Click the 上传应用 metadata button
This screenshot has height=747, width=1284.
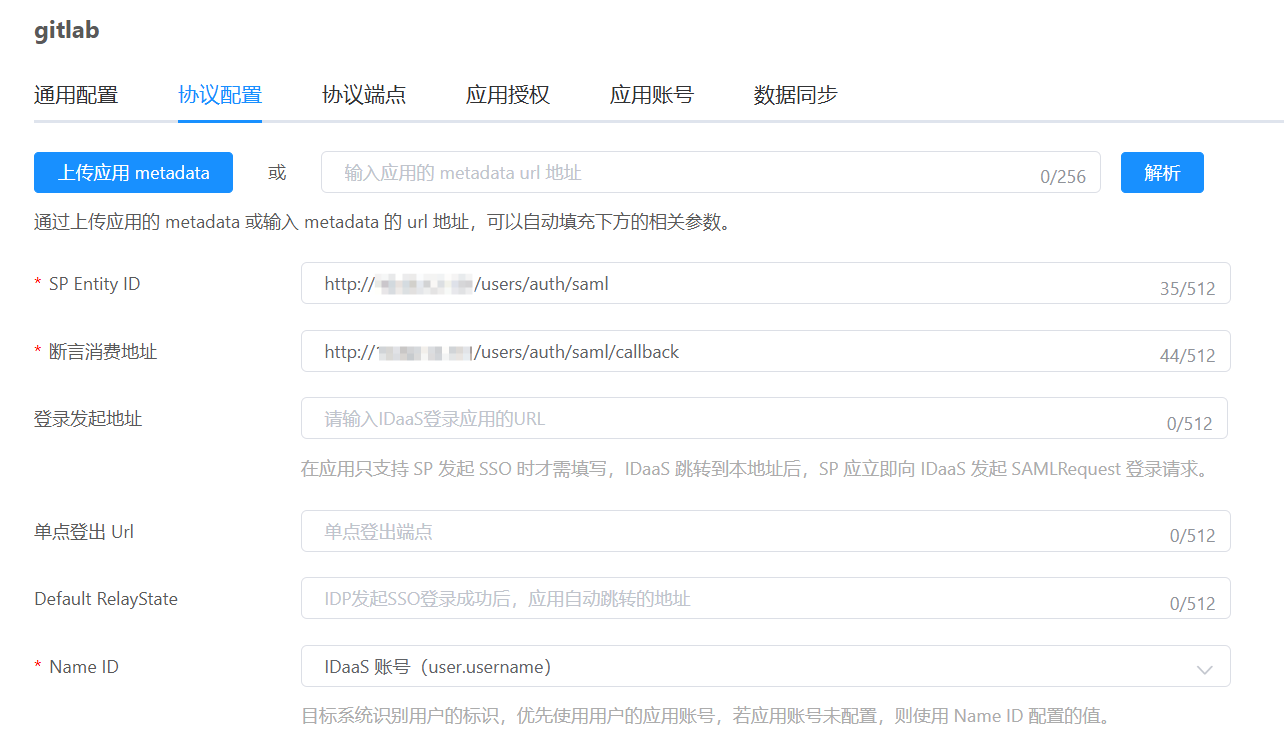pyautogui.click(x=133, y=173)
